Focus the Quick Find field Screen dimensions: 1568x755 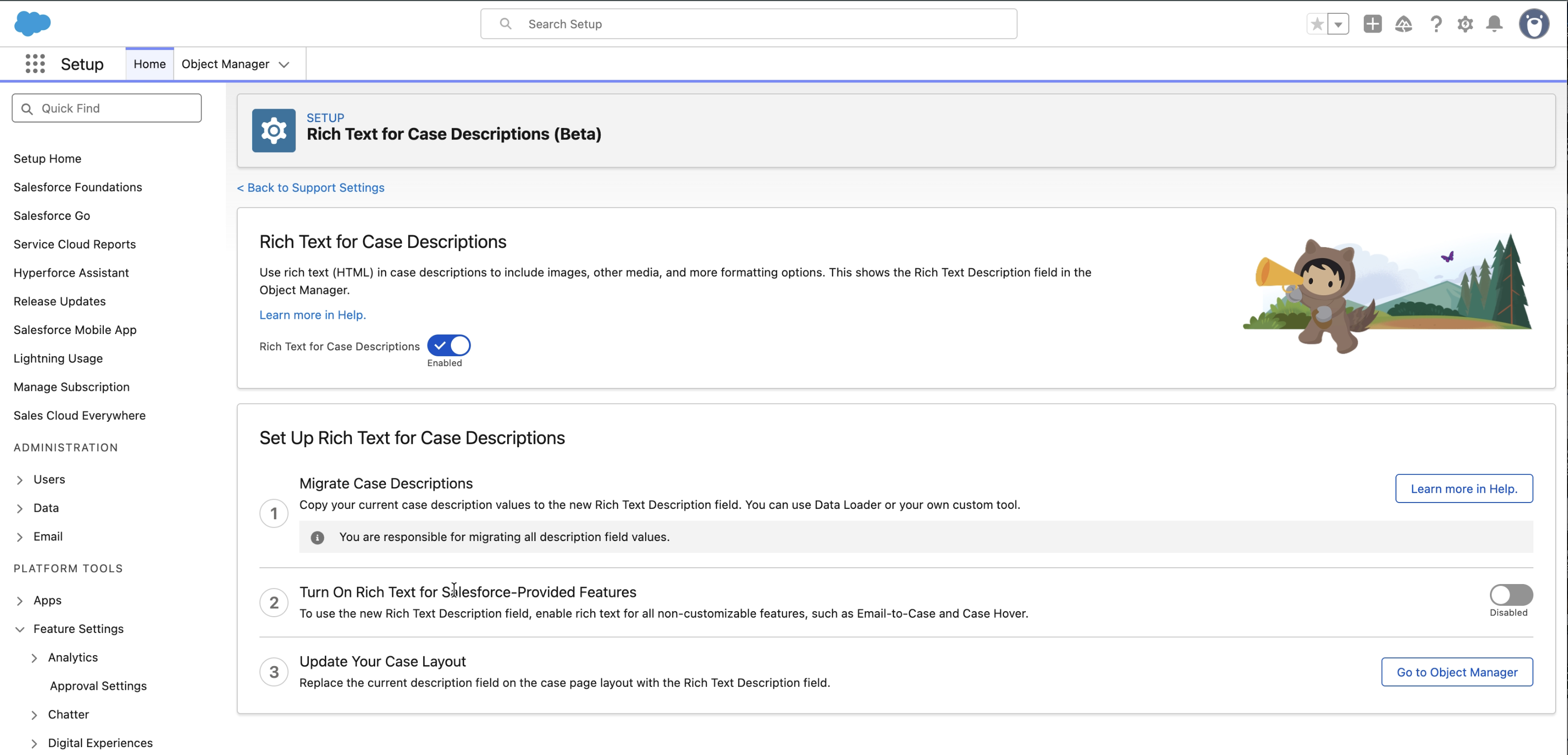[x=106, y=108]
